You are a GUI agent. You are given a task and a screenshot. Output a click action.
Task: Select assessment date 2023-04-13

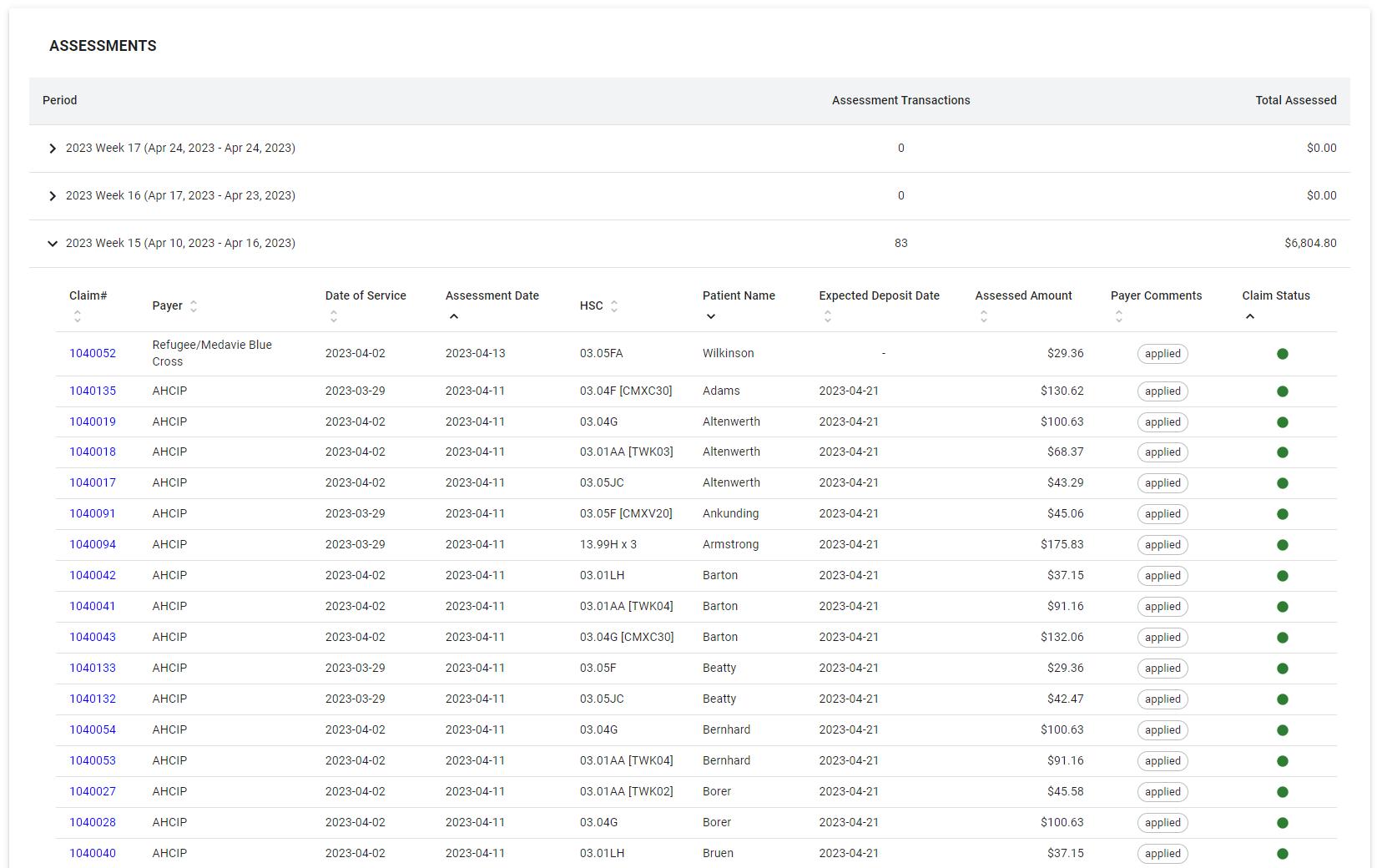tap(476, 353)
